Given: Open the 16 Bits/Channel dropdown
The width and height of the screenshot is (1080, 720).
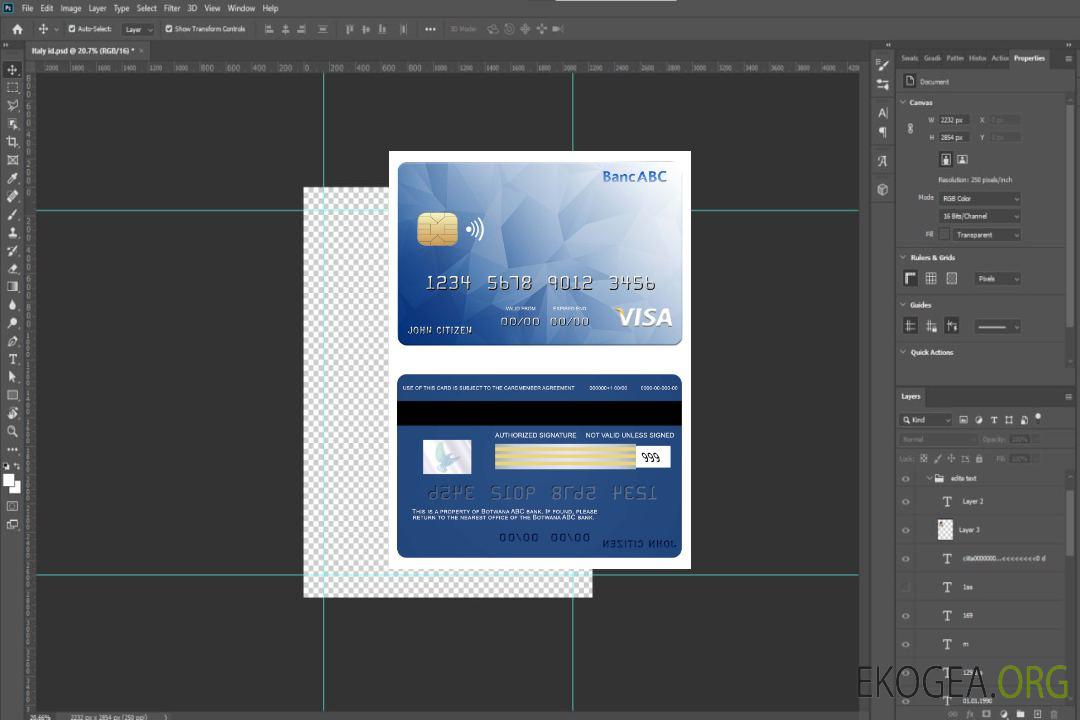Looking at the screenshot, I should (x=980, y=216).
